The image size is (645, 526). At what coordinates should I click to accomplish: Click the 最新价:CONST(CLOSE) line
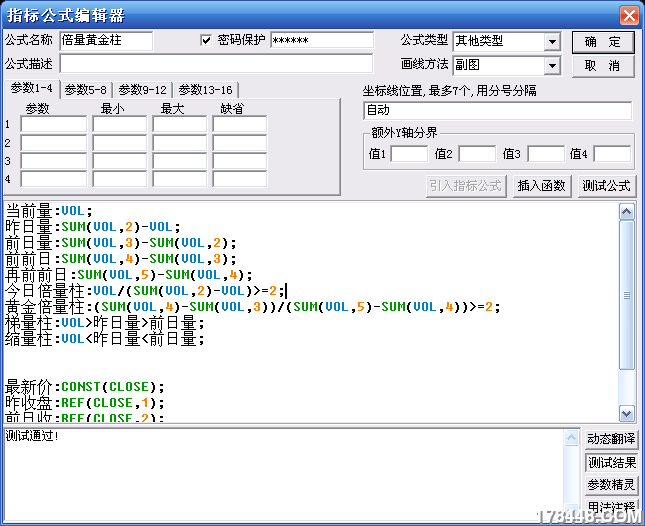(x=84, y=387)
